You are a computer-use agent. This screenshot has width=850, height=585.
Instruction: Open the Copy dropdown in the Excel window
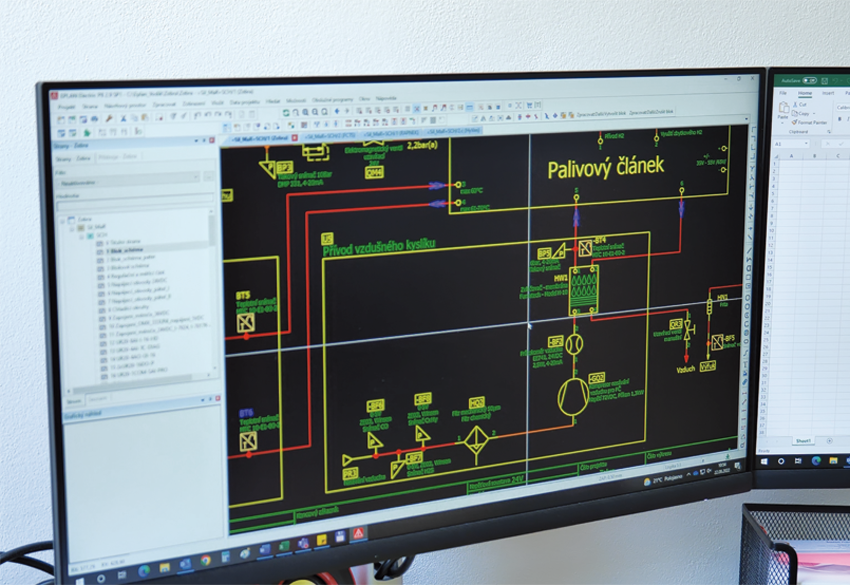814,113
